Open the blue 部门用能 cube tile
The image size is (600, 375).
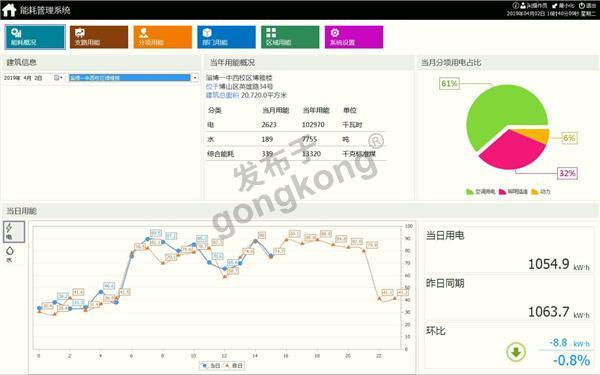227,37
